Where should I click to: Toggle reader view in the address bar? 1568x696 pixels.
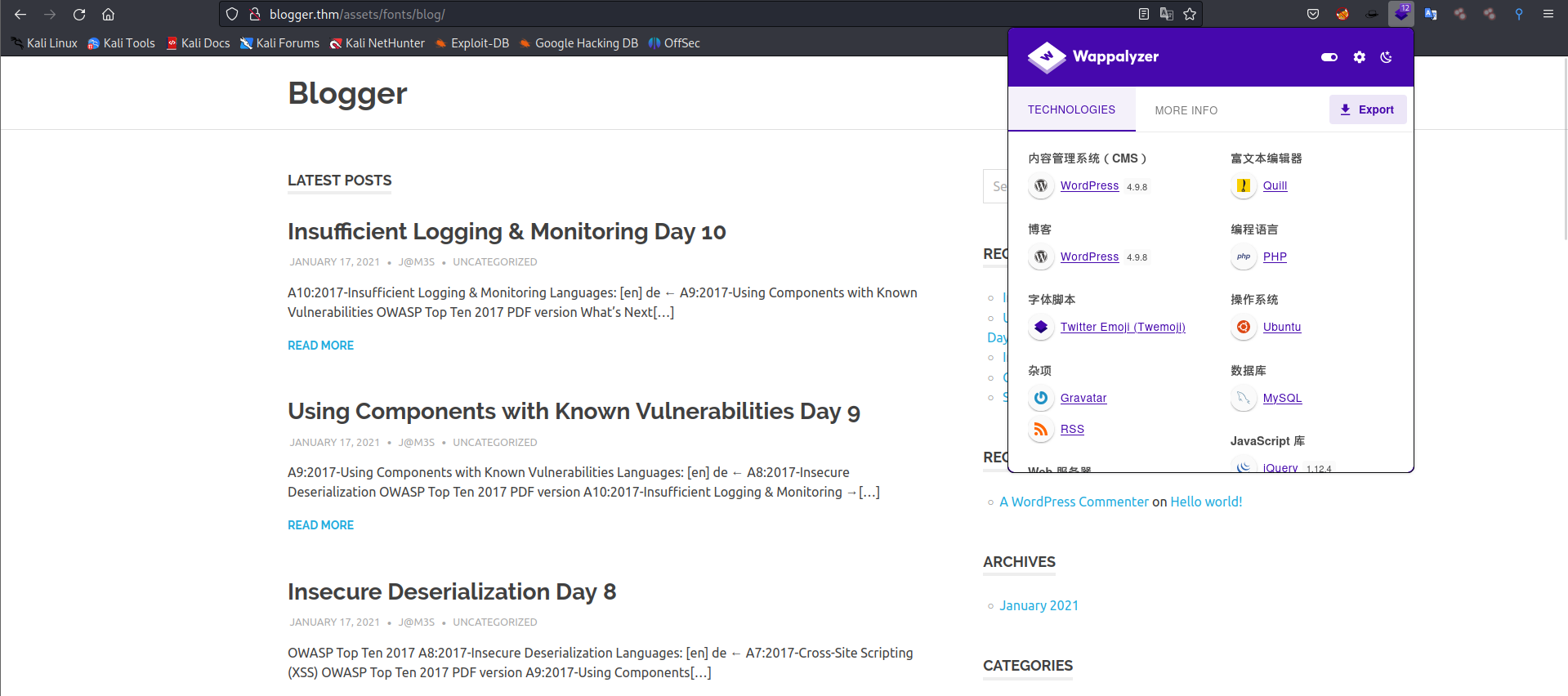click(1143, 14)
